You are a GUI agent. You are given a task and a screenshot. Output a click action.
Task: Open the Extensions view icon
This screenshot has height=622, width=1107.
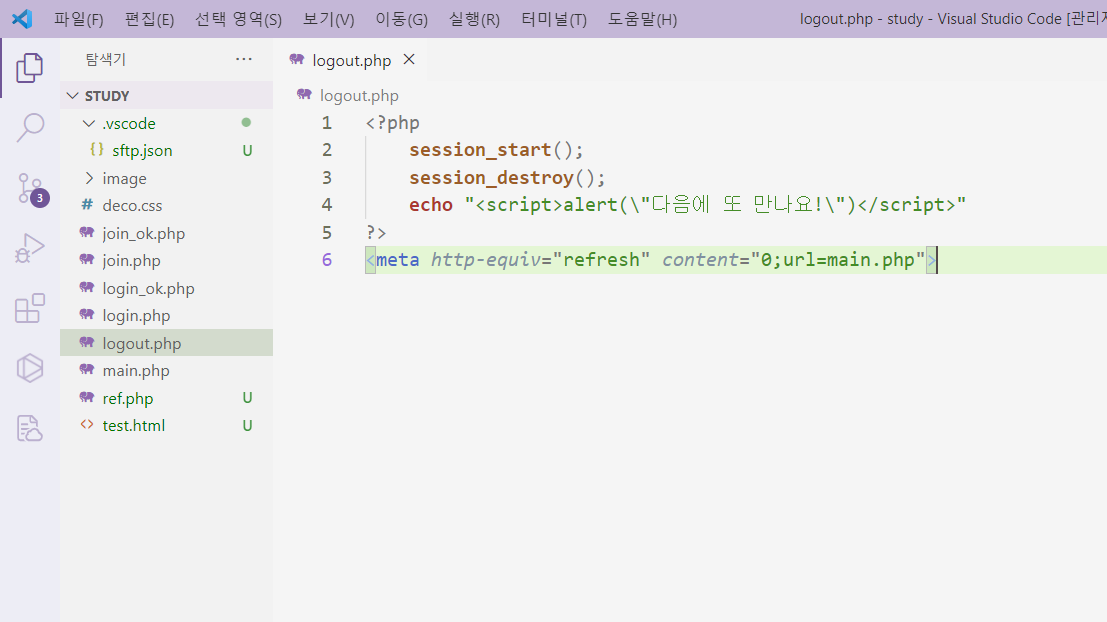[x=30, y=309]
